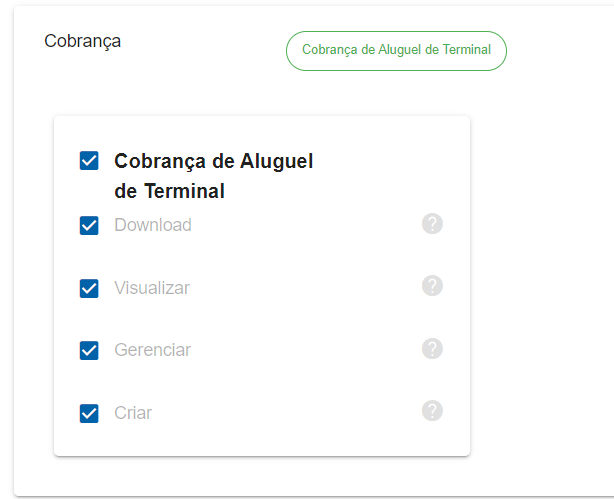Image resolution: width=614 pixels, height=499 pixels.
Task: Click the Criar label text
Action: pyautogui.click(x=133, y=413)
